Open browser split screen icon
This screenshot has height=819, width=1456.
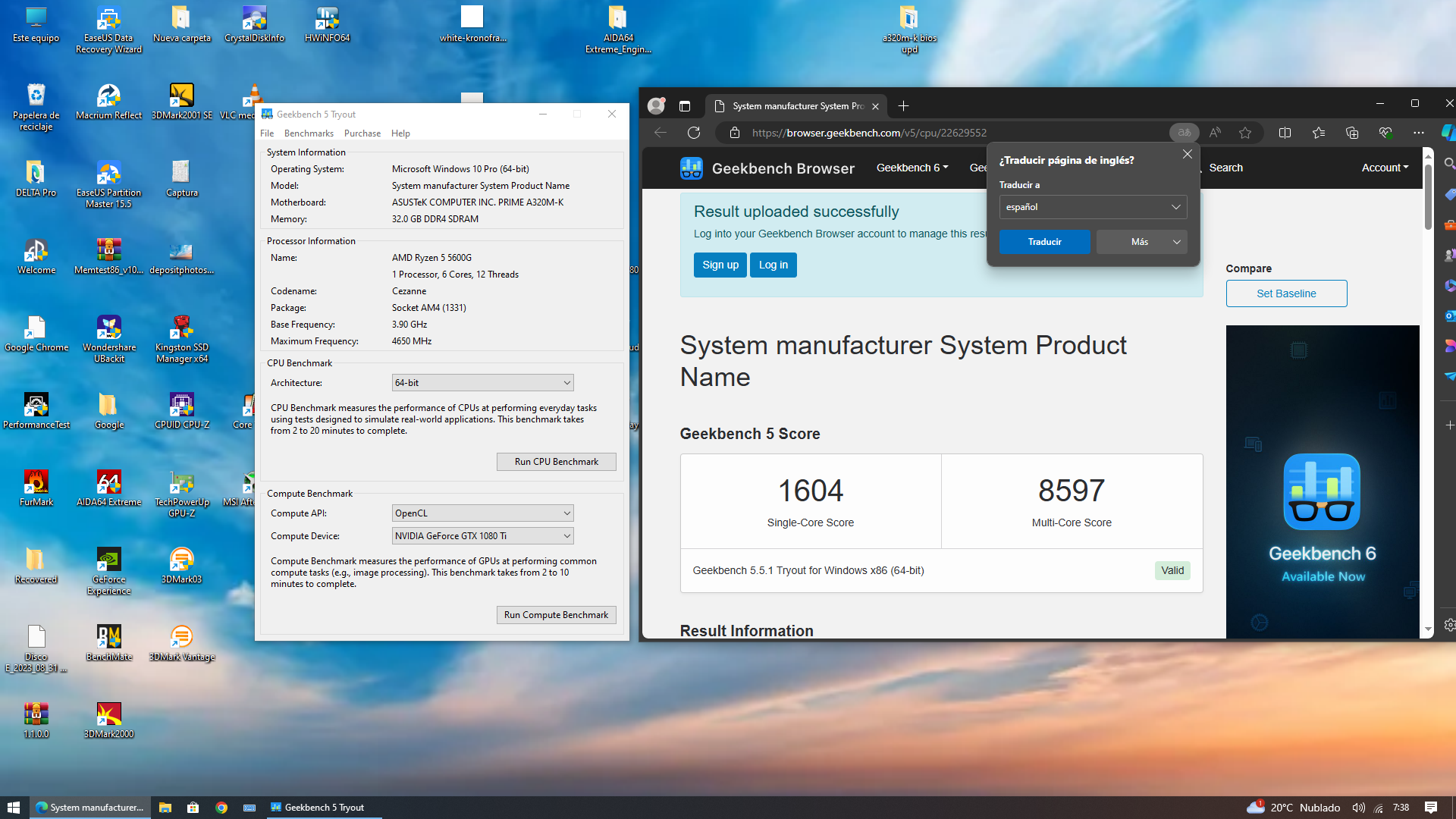(1285, 133)
